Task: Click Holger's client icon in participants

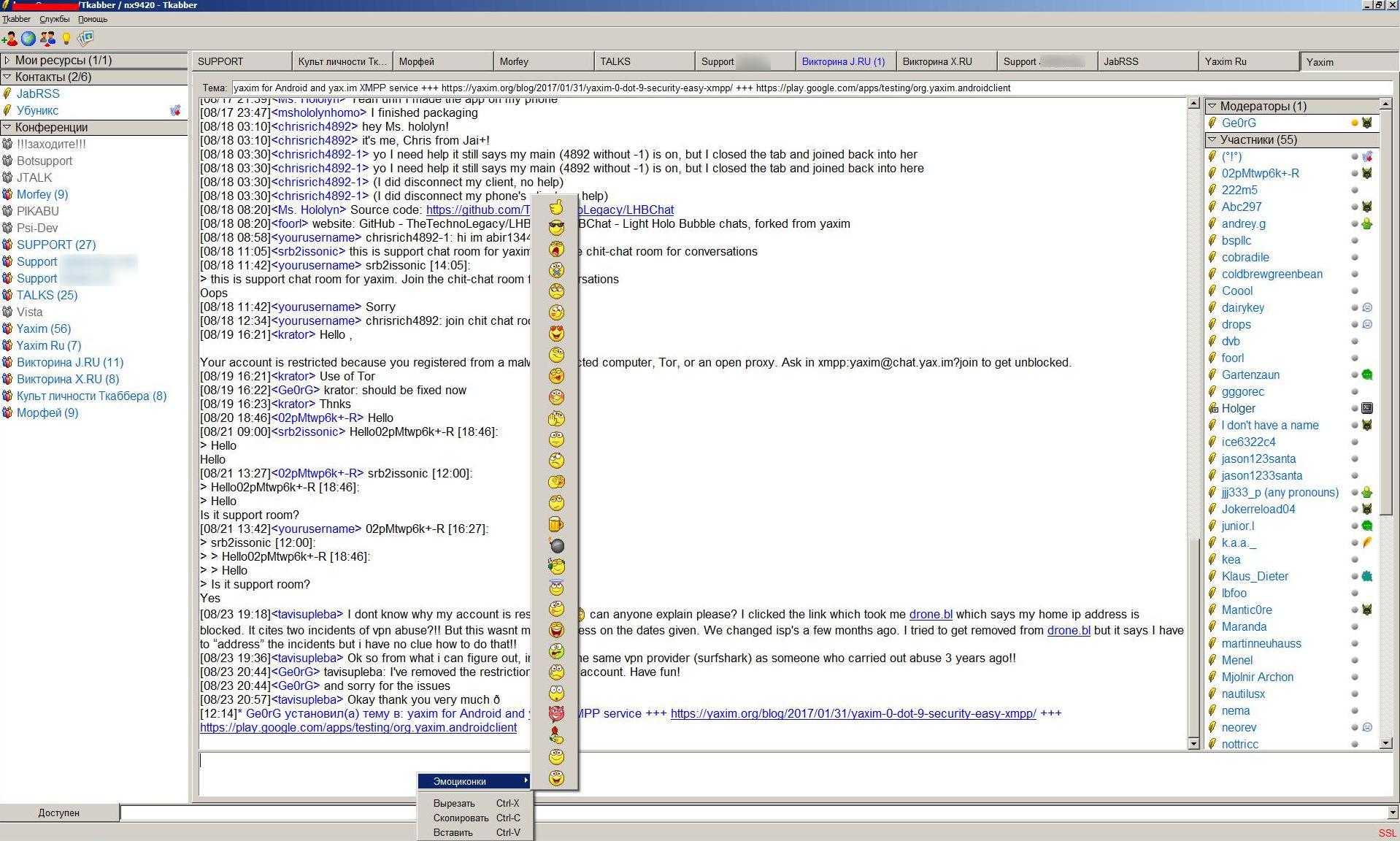Action: [x=1367, y=408]
